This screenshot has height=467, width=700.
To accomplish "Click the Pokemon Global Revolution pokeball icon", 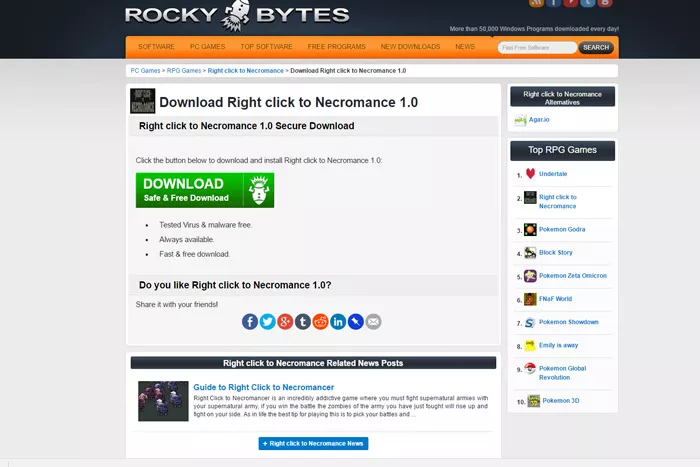I will tap(530, 368).
